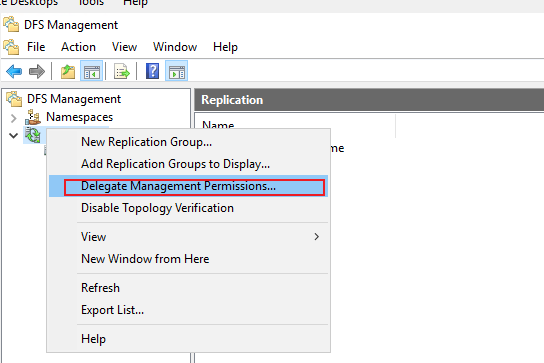The image size is (544, 363).
Task: Click the blue Back arrow in toolbar
Action: (x=14, y=72)
